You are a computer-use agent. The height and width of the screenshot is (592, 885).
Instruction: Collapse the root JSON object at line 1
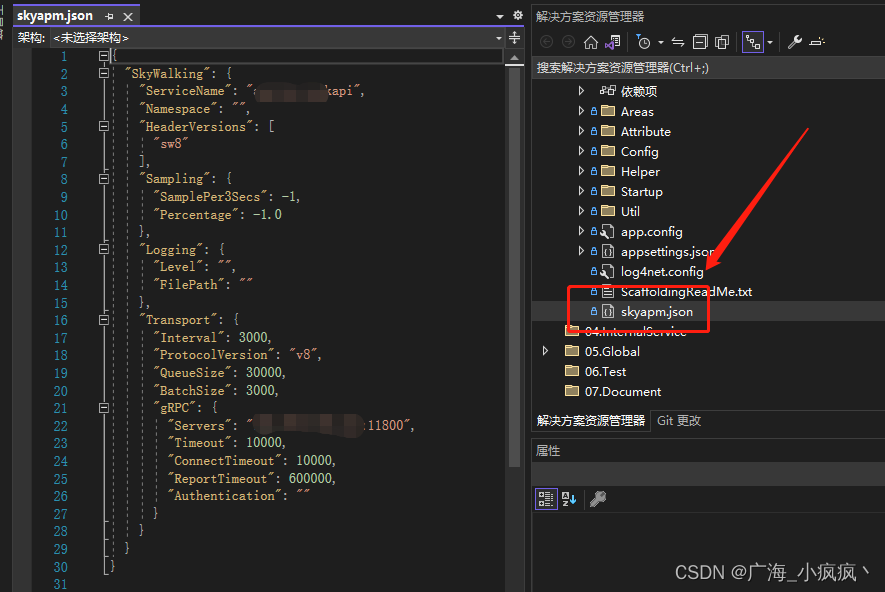(x=104, y=56)
